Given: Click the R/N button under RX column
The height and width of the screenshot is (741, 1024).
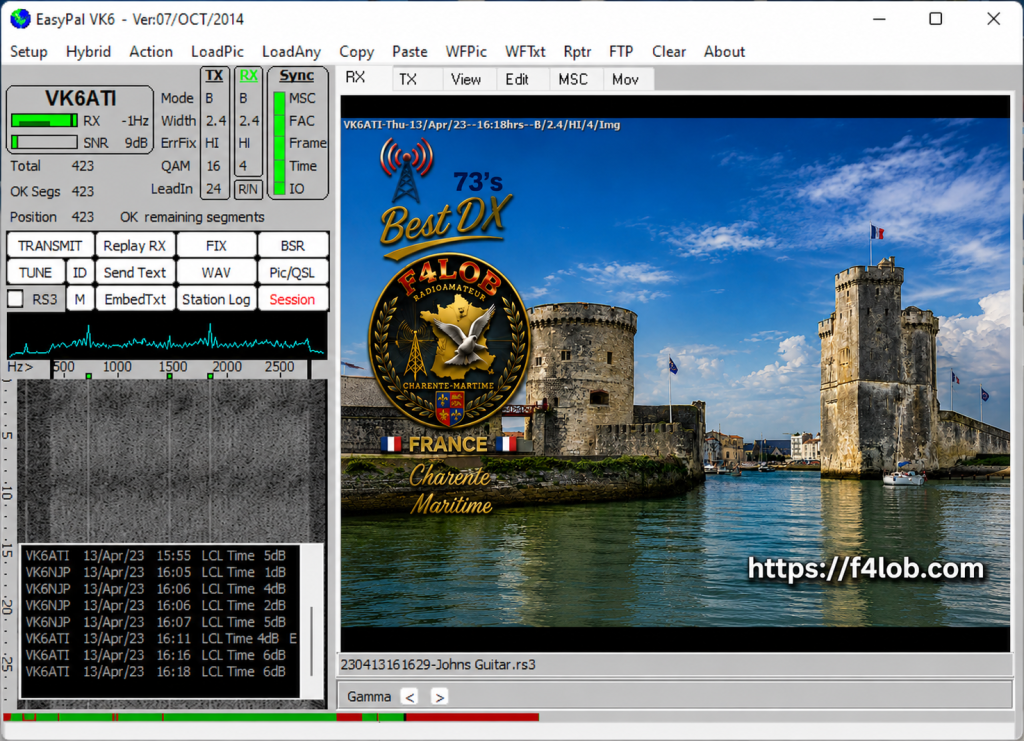Looking at the screenshot, I should coord(248,189).
